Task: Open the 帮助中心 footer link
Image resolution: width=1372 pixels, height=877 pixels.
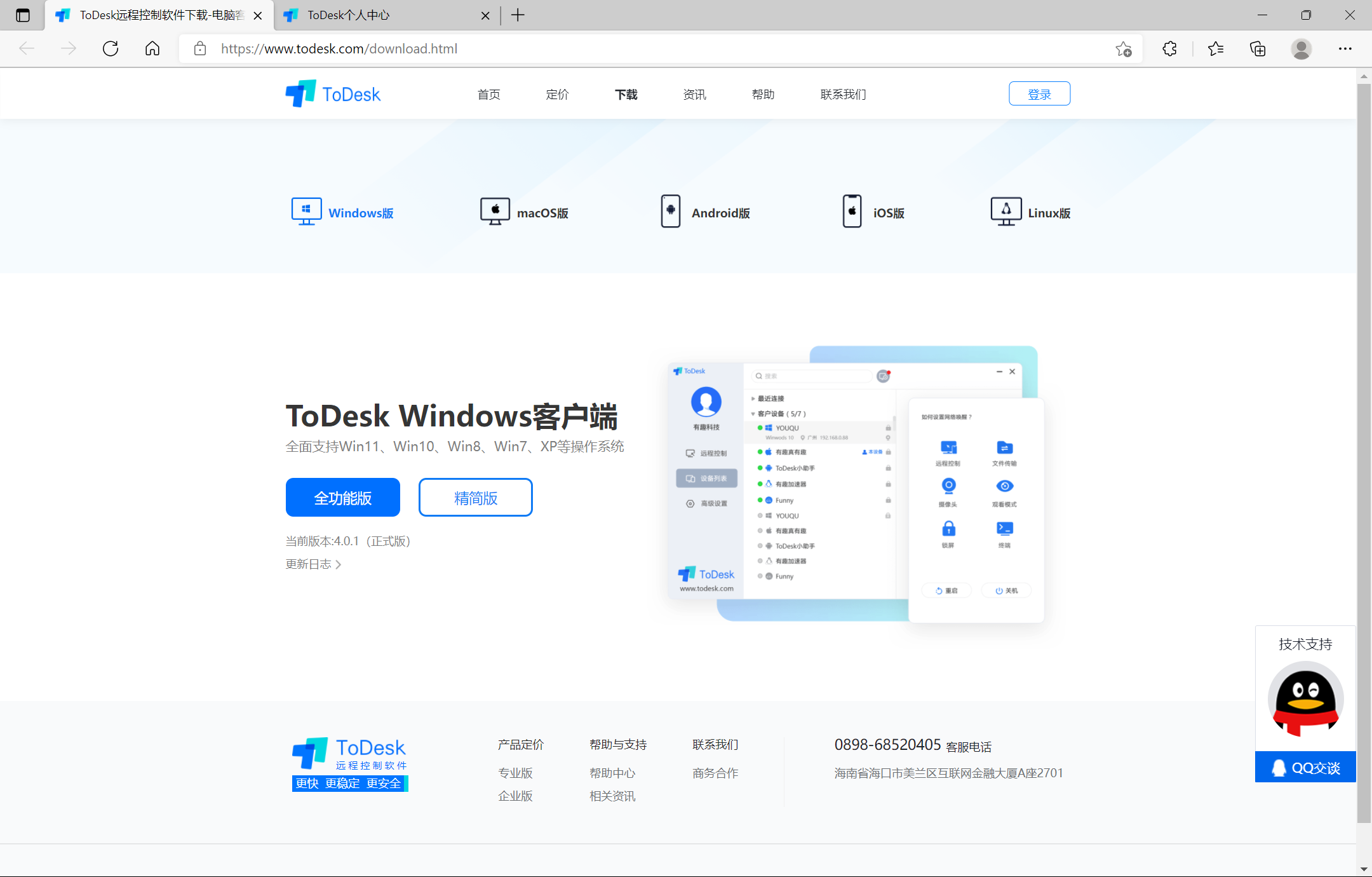Action: click(x=612, y=773)
